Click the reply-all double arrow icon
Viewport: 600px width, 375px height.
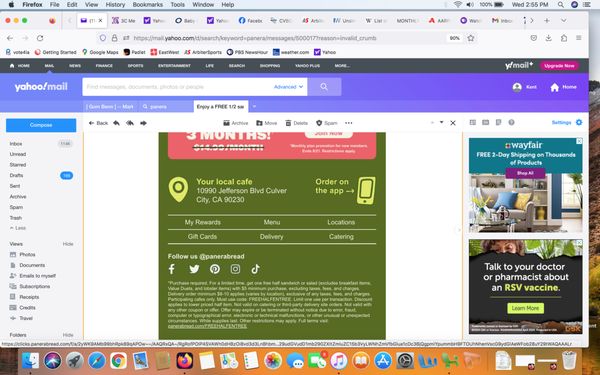(130, 123)
